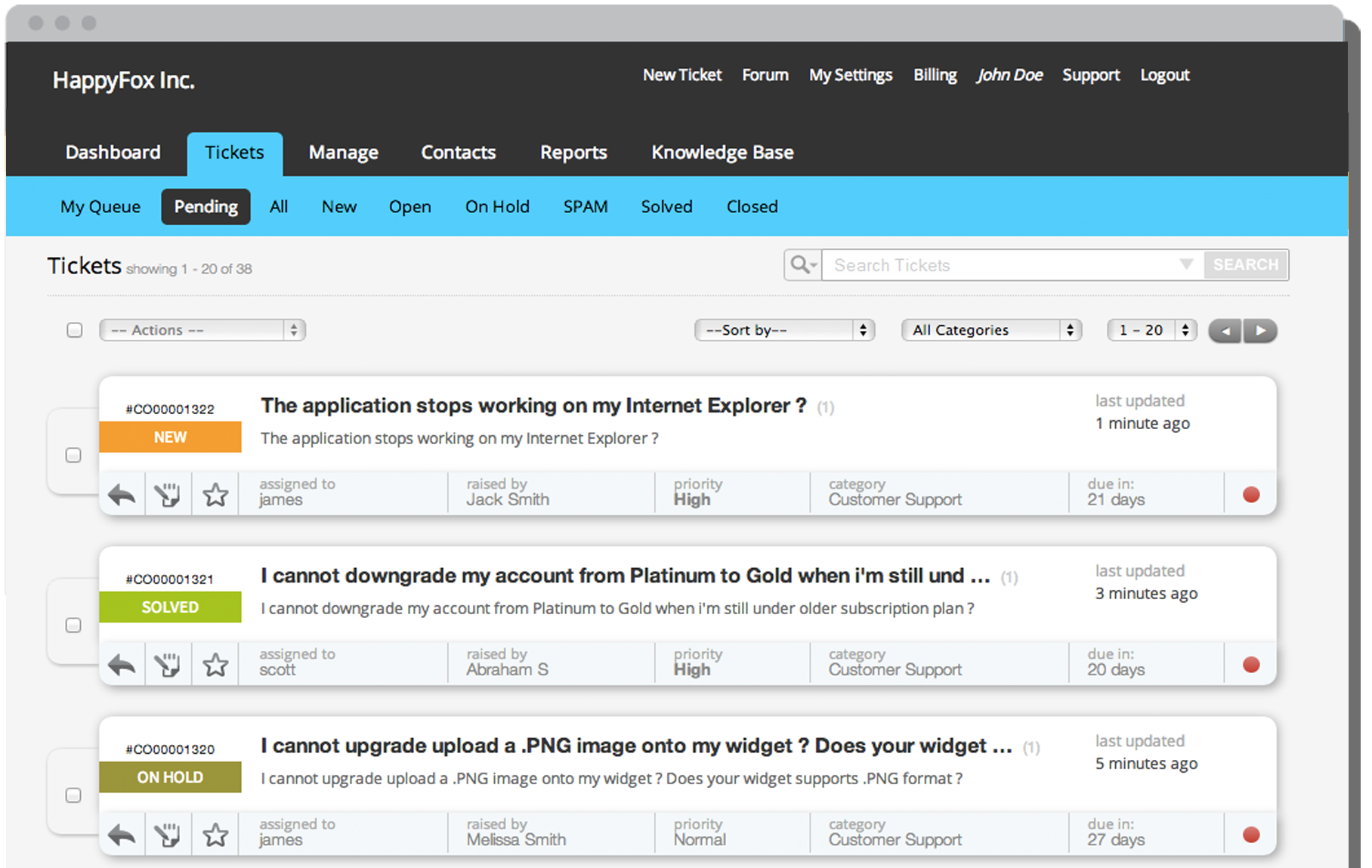Click reply arrow on ticket #CO00001320

coord(122,836)
